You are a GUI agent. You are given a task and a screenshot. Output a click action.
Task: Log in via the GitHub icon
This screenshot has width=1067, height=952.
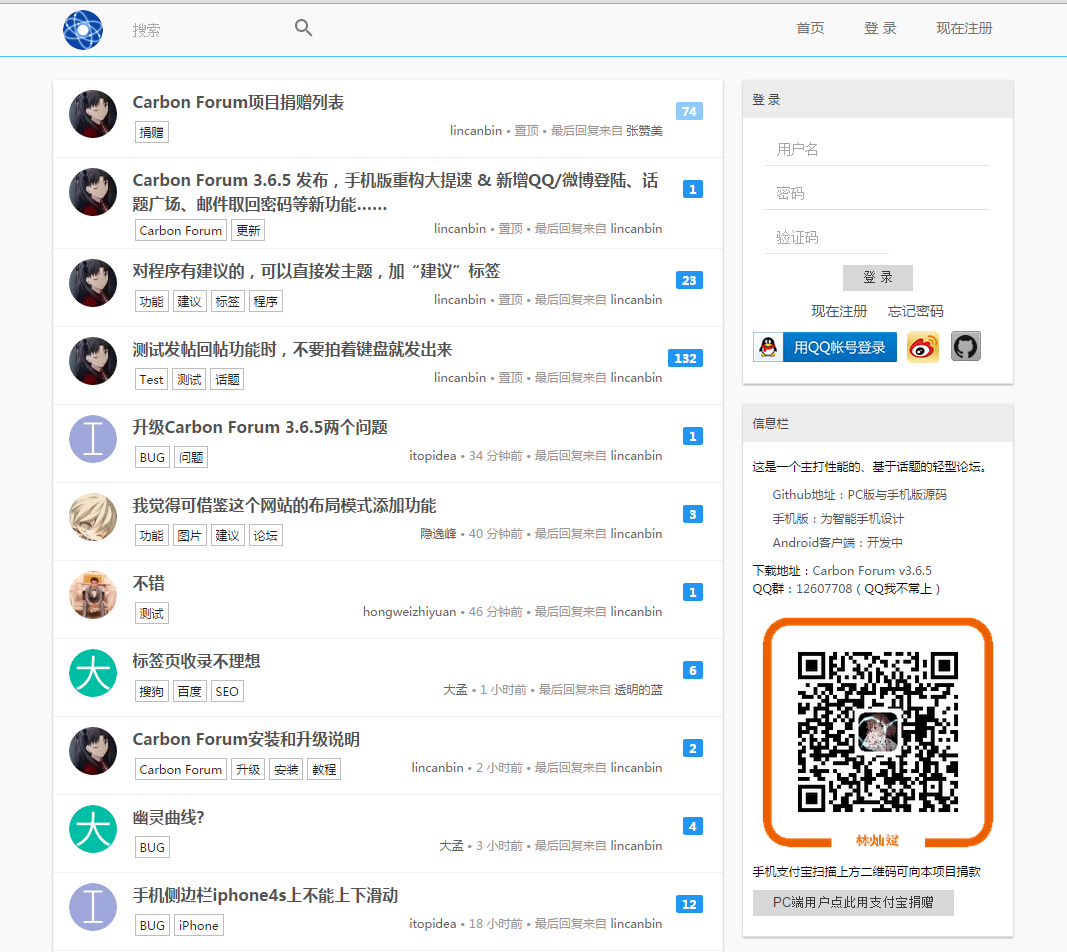coord(966,347)
